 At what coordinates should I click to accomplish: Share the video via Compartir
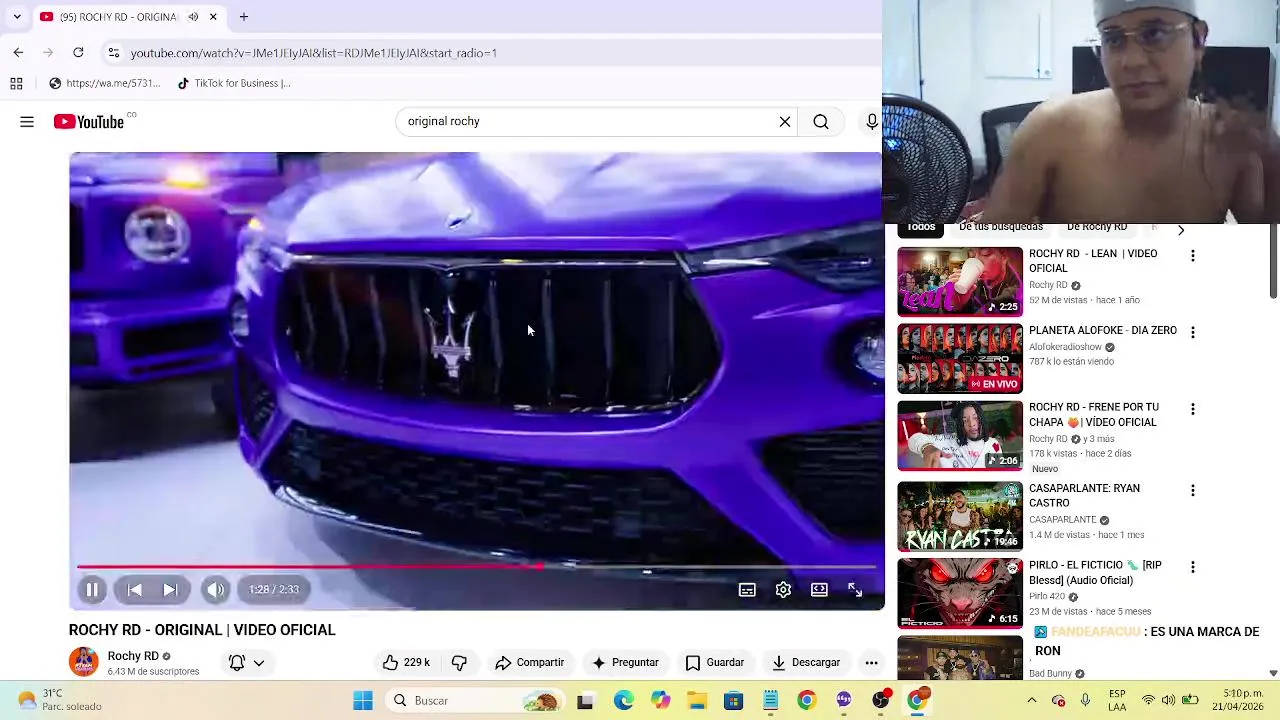[x=529, y=662]
